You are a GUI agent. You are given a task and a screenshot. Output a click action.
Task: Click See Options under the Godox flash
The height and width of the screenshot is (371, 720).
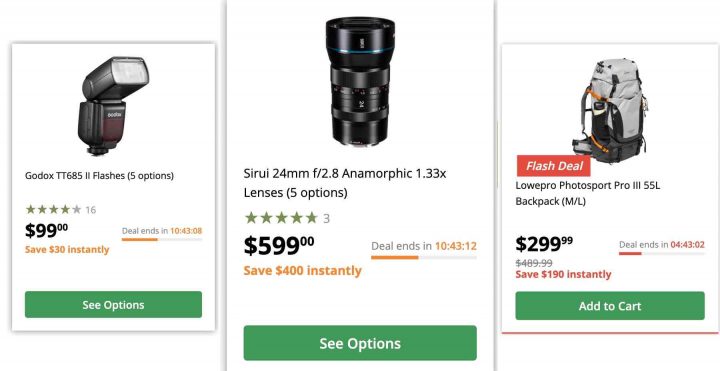(x=113, y=304)
